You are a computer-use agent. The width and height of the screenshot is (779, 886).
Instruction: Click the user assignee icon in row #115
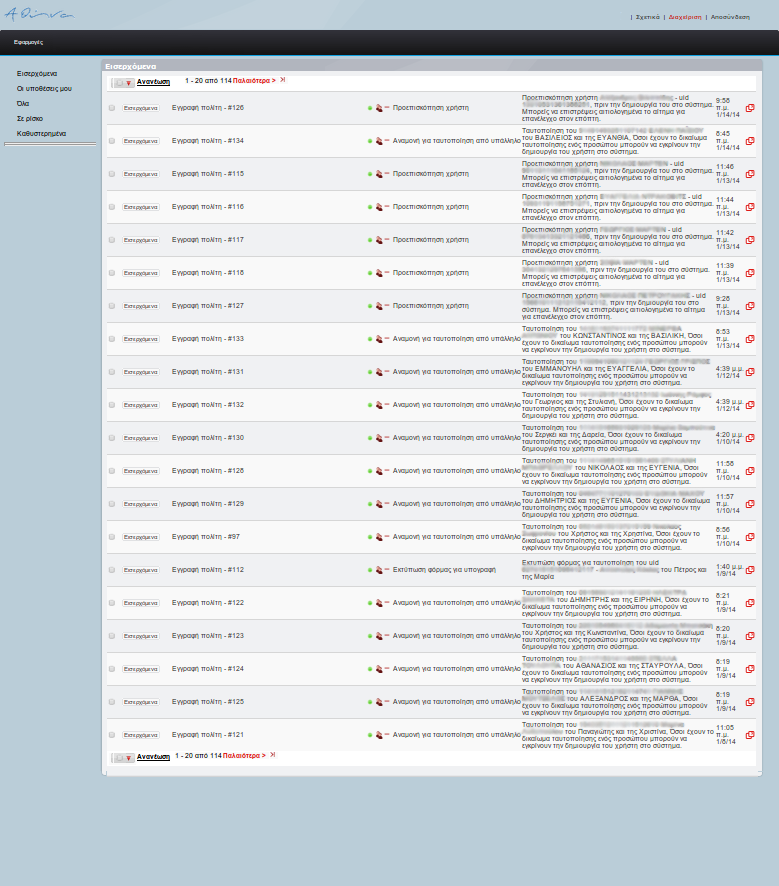click(x=379, y=174)
